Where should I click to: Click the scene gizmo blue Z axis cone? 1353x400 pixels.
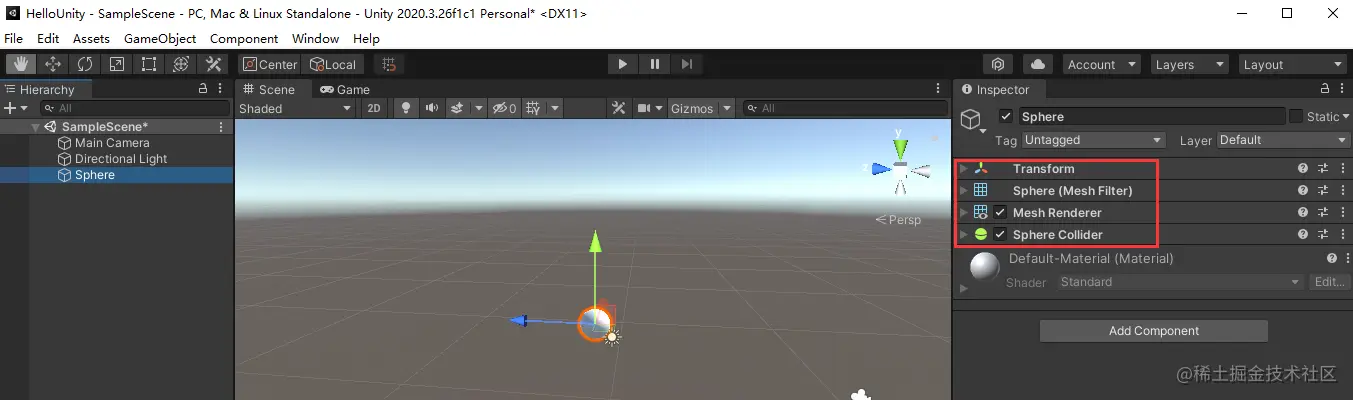(x=881, y=169)
